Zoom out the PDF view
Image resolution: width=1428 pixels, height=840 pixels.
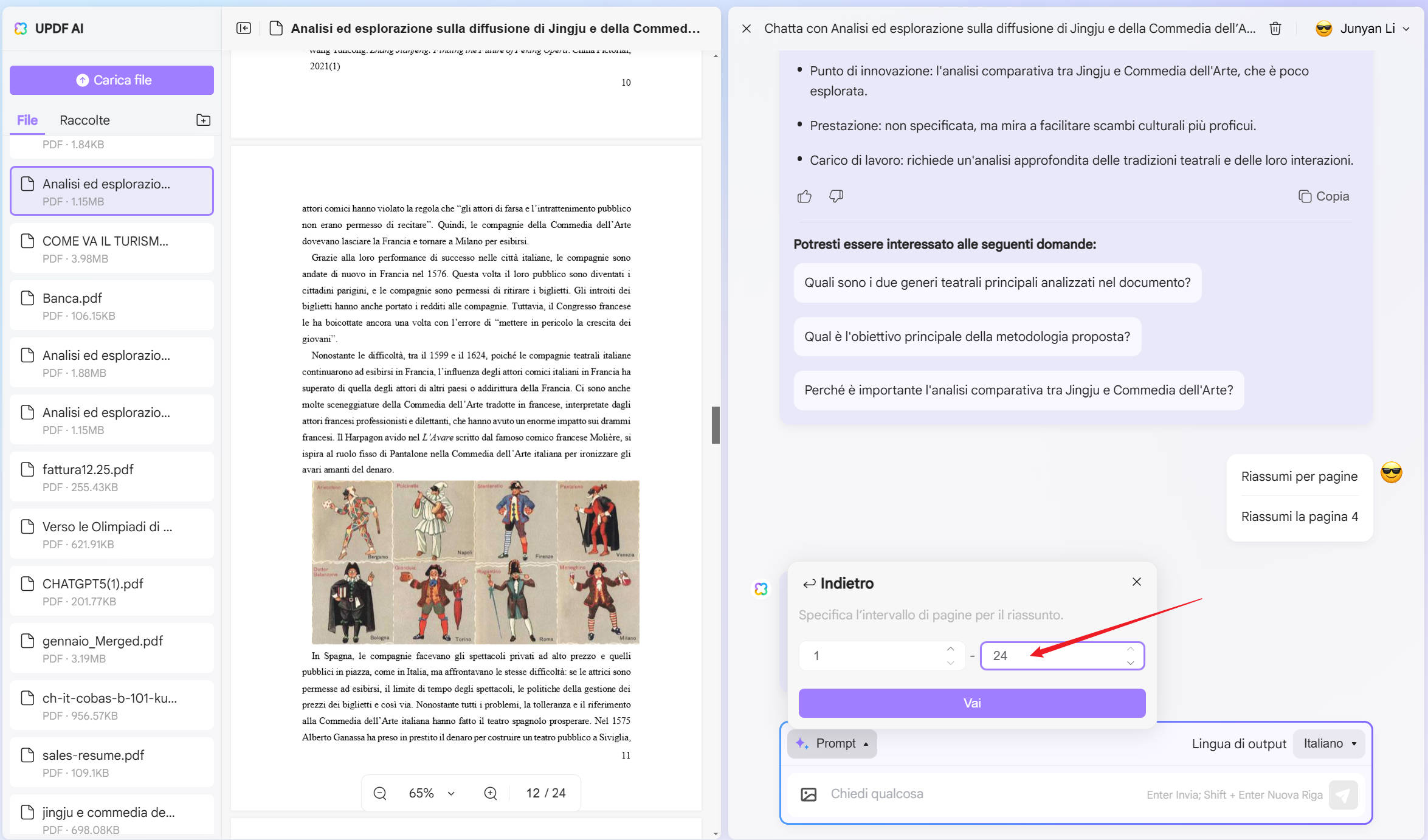pos(380,793)
